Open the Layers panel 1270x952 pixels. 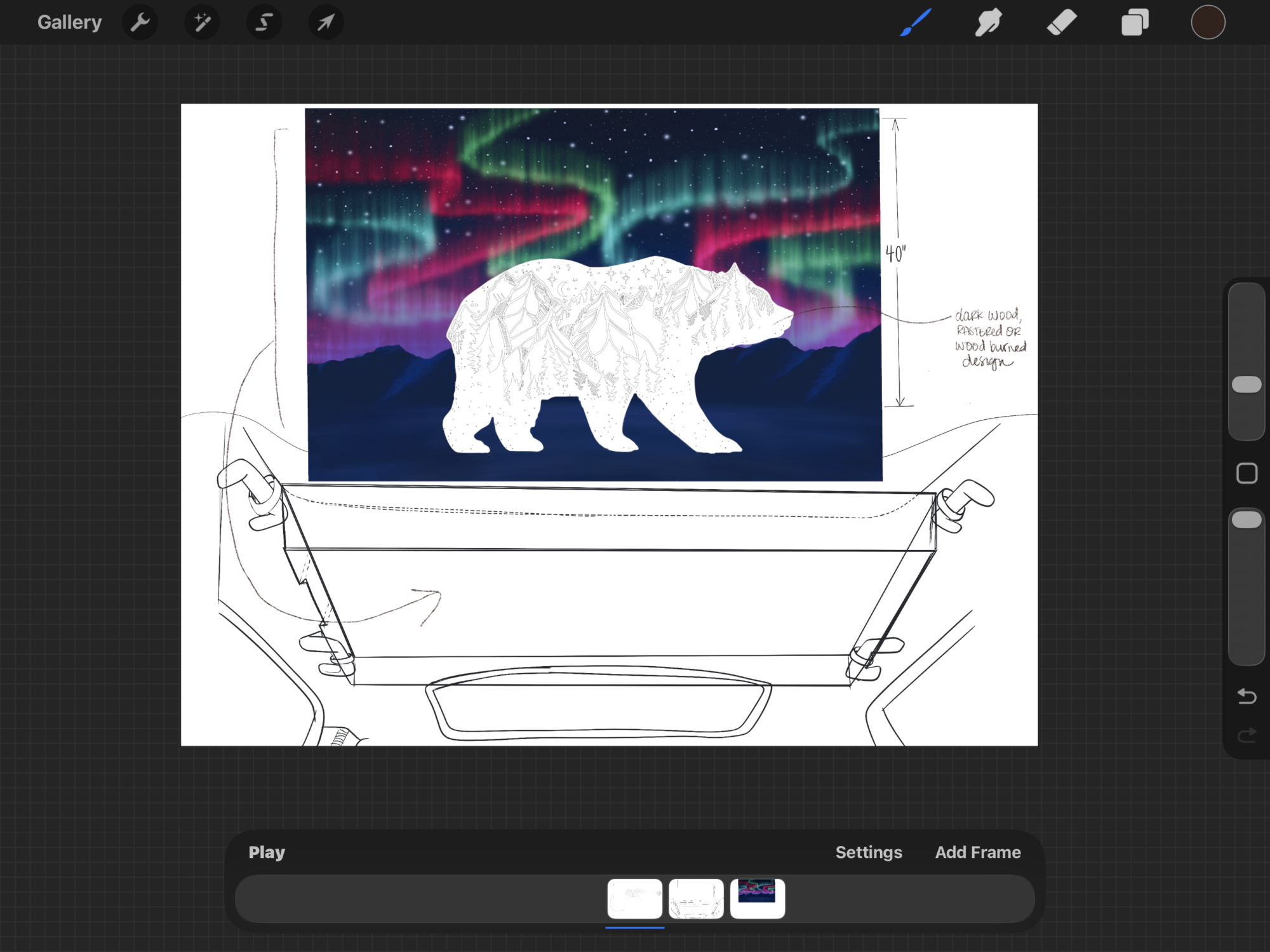[1135, 23]
